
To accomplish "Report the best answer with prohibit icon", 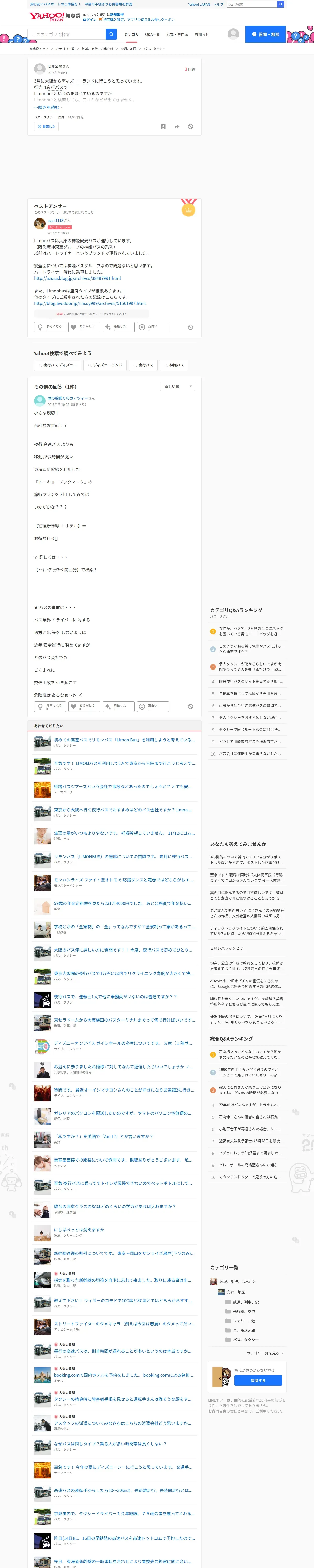I will tap(190, 327).
